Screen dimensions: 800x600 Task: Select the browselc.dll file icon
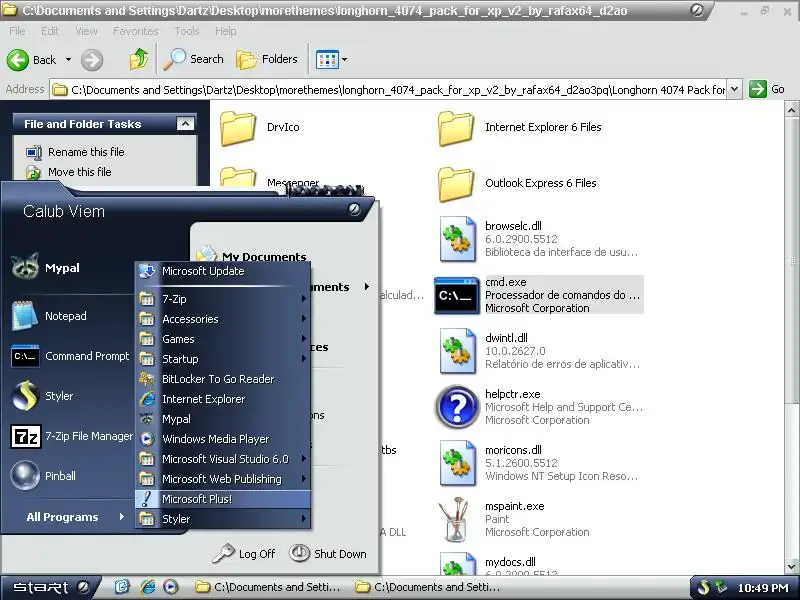458,239
